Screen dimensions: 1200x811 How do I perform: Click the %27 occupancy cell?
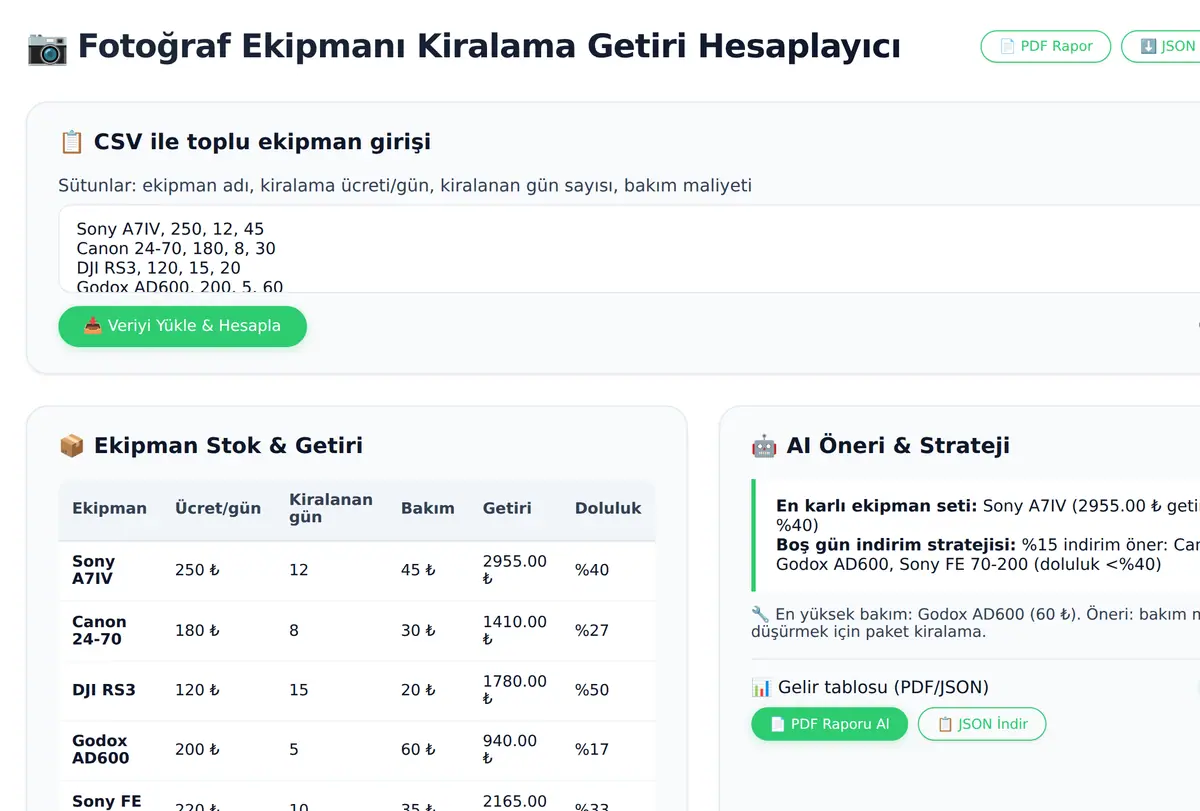592,630
